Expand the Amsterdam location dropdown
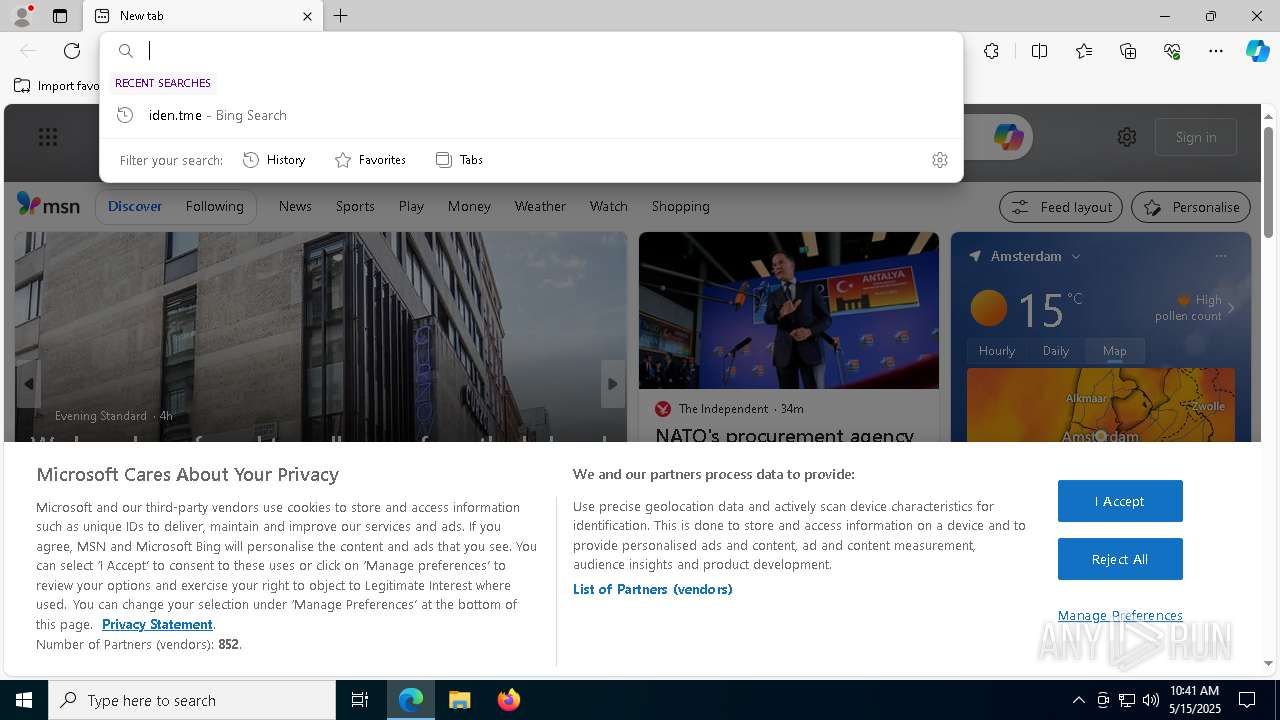1280x720 pixels. coord(1076,257)
